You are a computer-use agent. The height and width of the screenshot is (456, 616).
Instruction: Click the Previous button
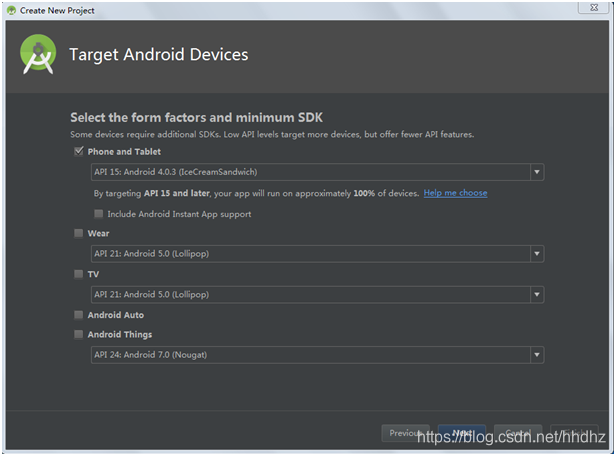[405, 433]
